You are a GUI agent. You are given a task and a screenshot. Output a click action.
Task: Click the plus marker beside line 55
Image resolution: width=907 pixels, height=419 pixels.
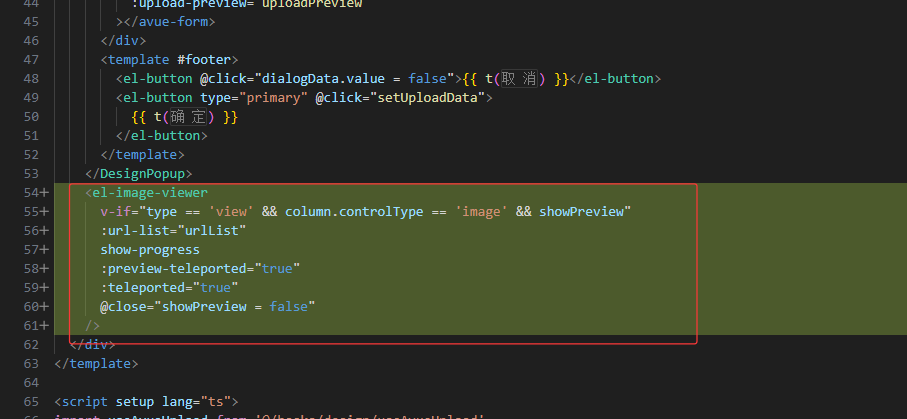point(44,211)
